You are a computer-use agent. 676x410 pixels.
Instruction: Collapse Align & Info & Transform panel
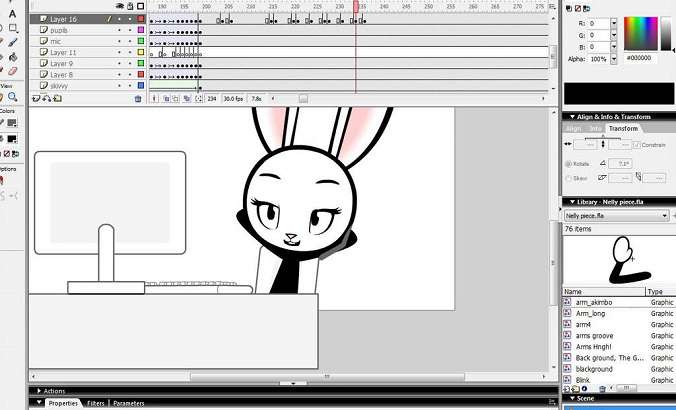(x=573, y=116)
